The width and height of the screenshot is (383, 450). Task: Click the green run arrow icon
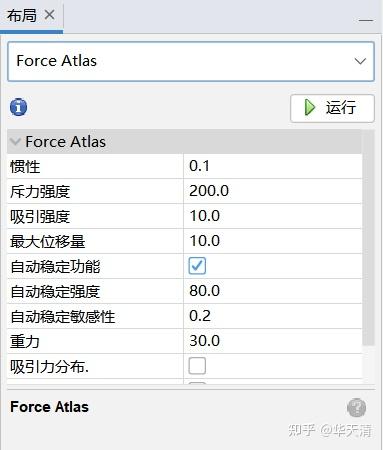(x=310, y=108)
